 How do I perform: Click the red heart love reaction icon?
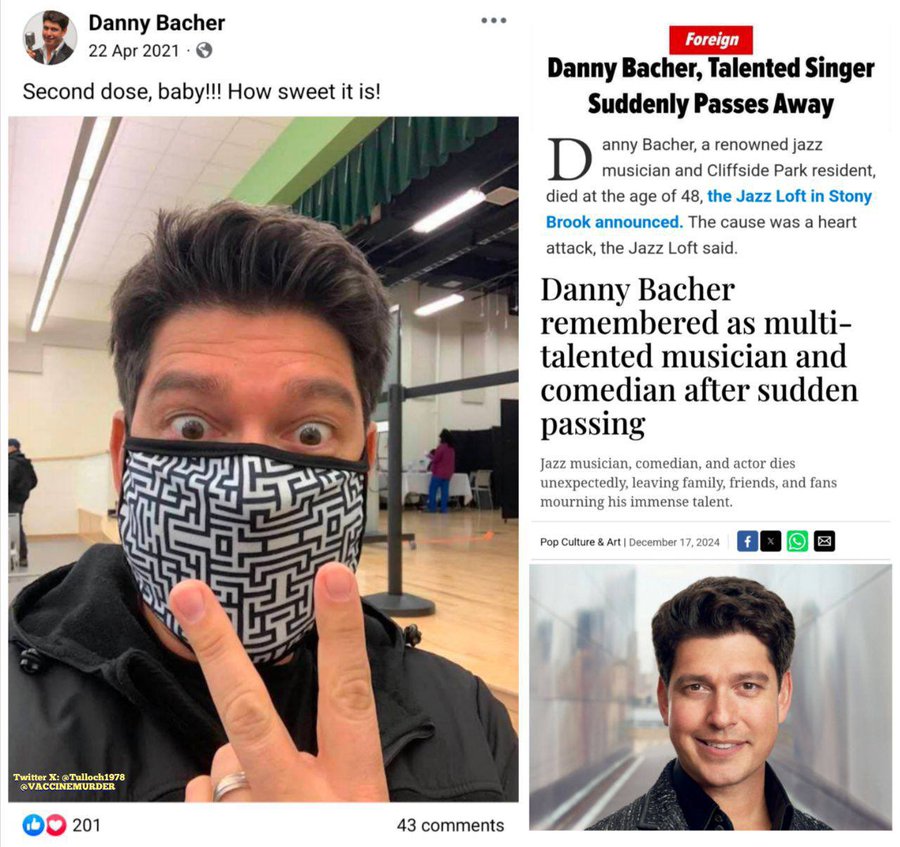click(56, 825)
